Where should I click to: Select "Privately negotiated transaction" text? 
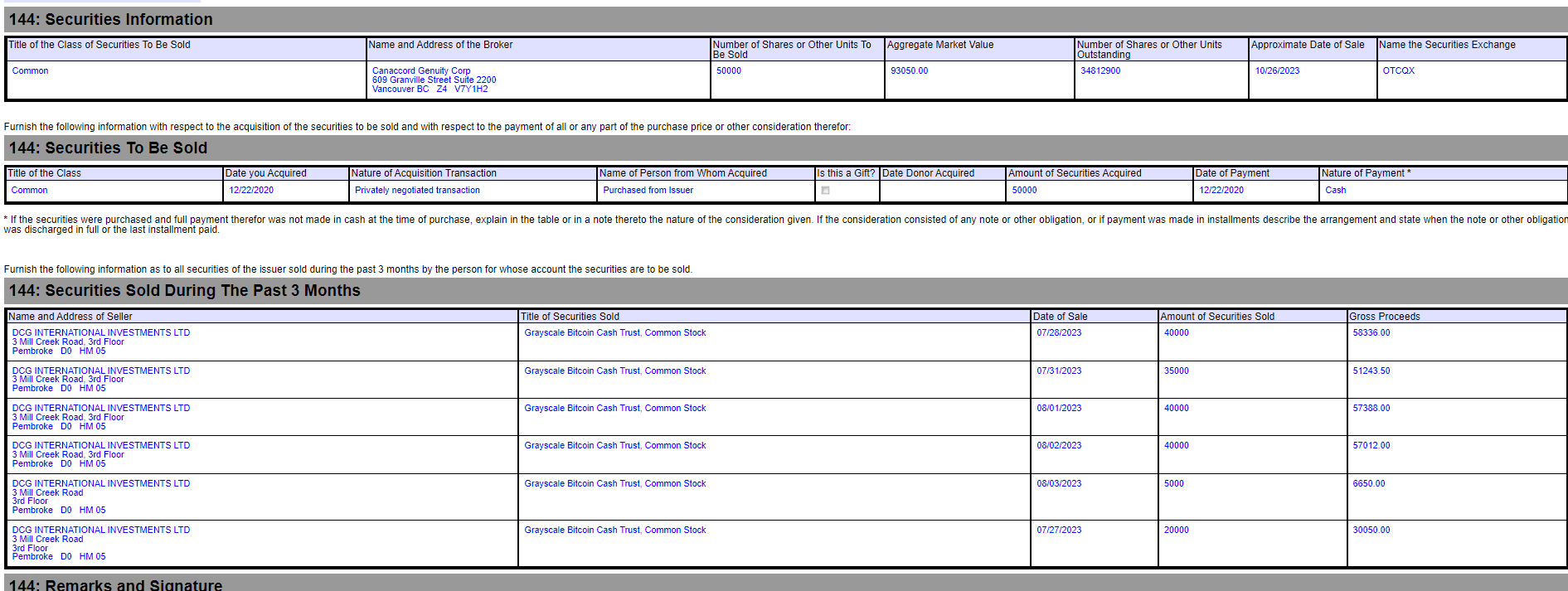[x=417, y=191]
